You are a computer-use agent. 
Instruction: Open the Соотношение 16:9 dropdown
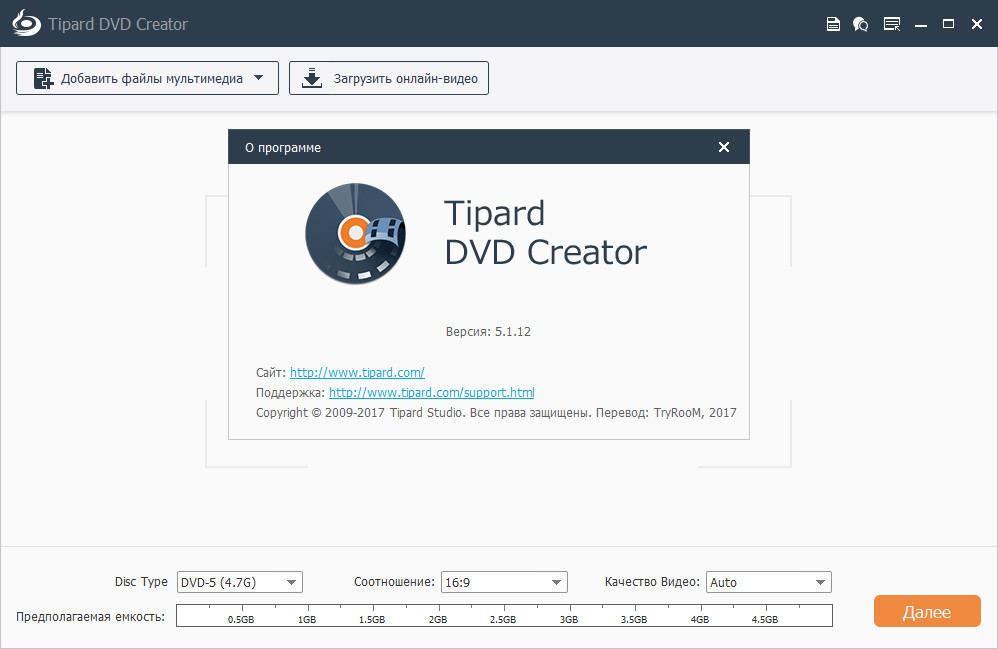tap(504, 582)
